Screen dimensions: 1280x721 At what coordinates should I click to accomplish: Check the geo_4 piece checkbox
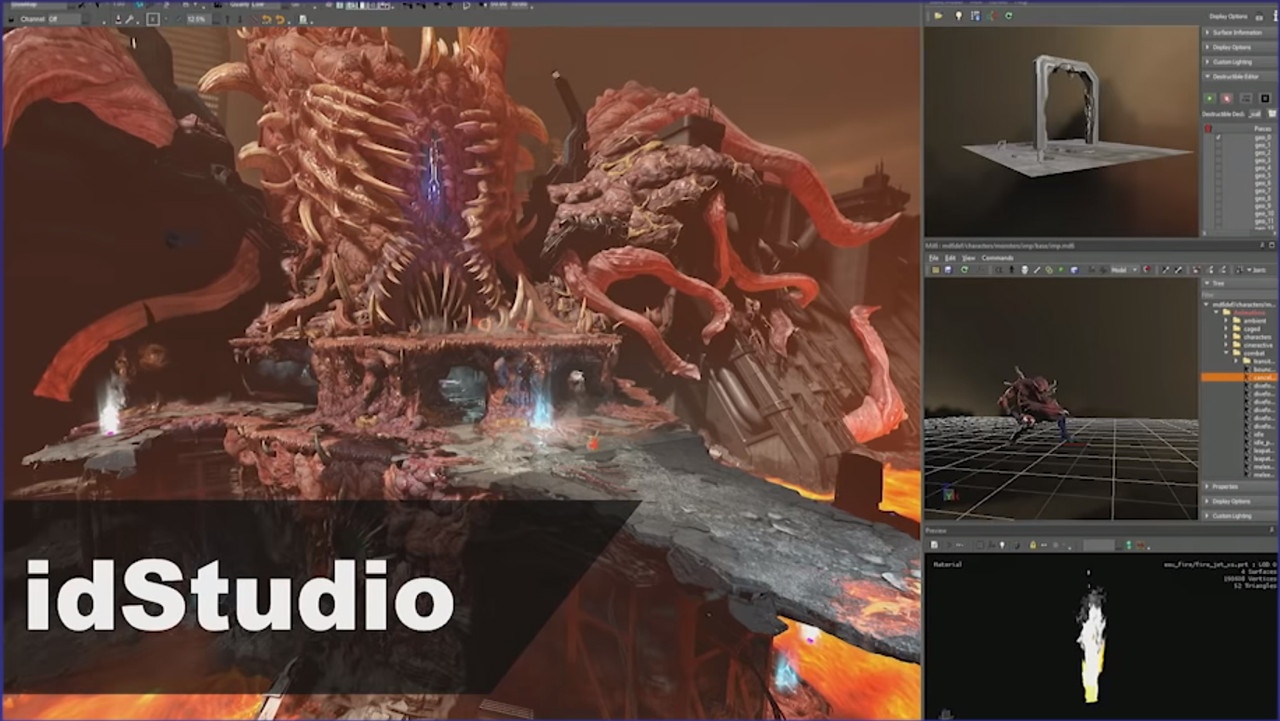tap(1218, 168)
